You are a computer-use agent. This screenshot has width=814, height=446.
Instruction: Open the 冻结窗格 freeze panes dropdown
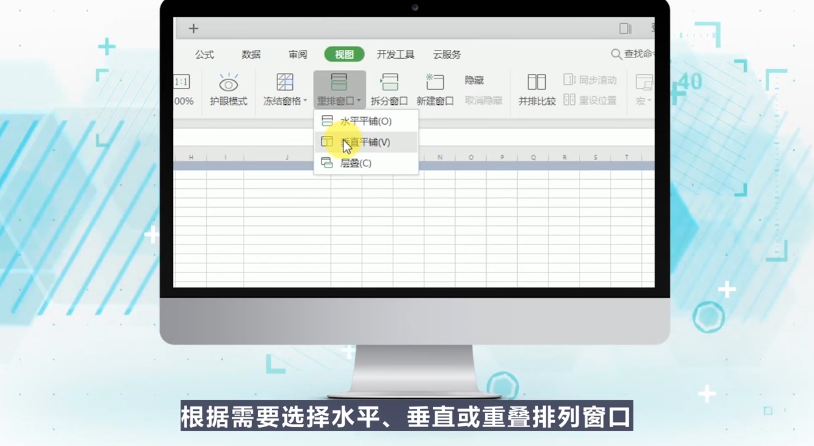coord(285,90)
